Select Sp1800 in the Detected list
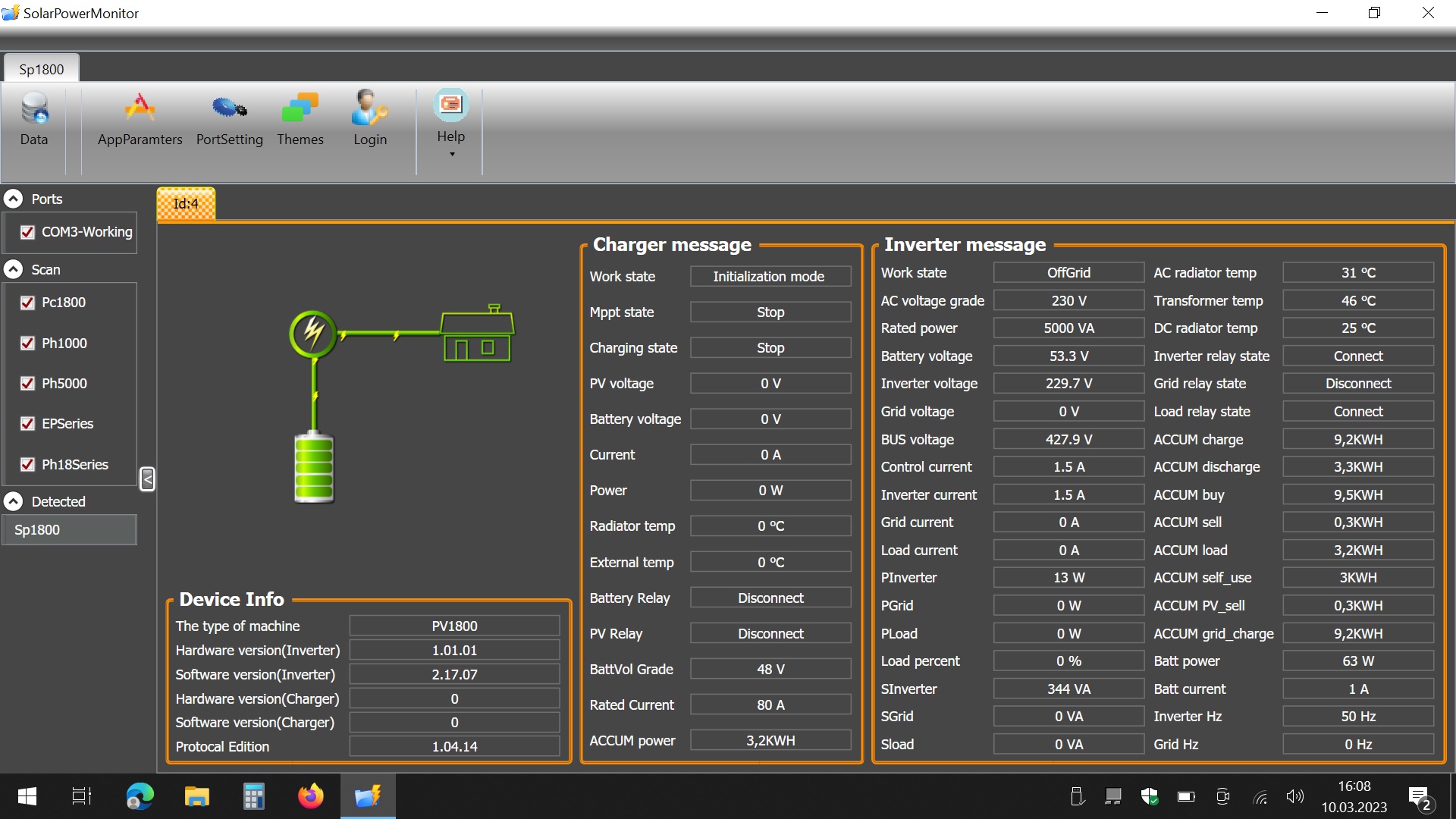This screenshot has width=1456, height=819. coord(68,529)
